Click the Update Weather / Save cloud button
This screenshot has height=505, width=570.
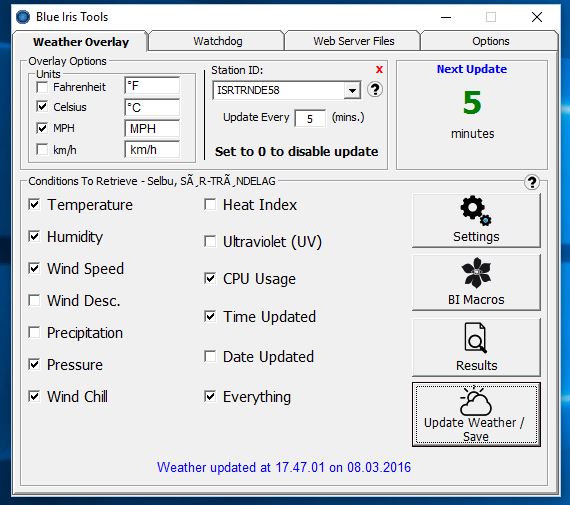click(476, 414)
